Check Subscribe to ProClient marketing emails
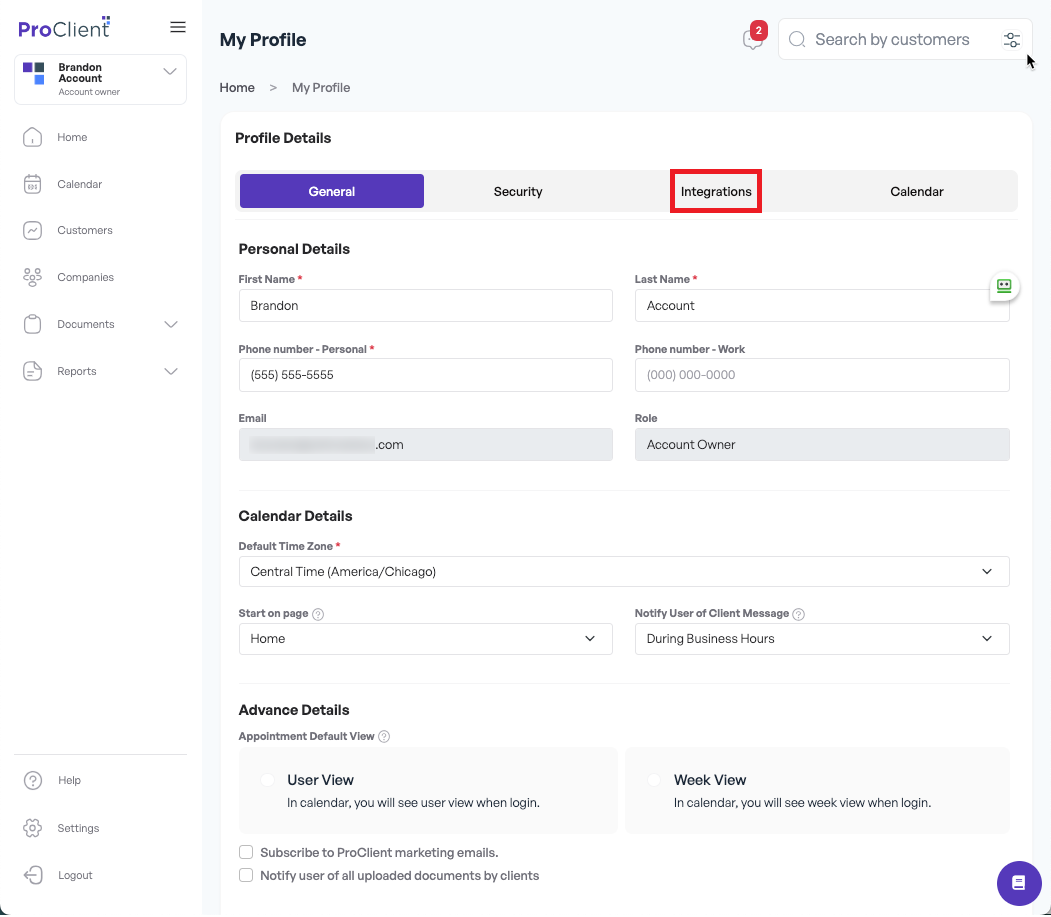The height and width of the screenshot is (917, 1051). pos(246,852)
